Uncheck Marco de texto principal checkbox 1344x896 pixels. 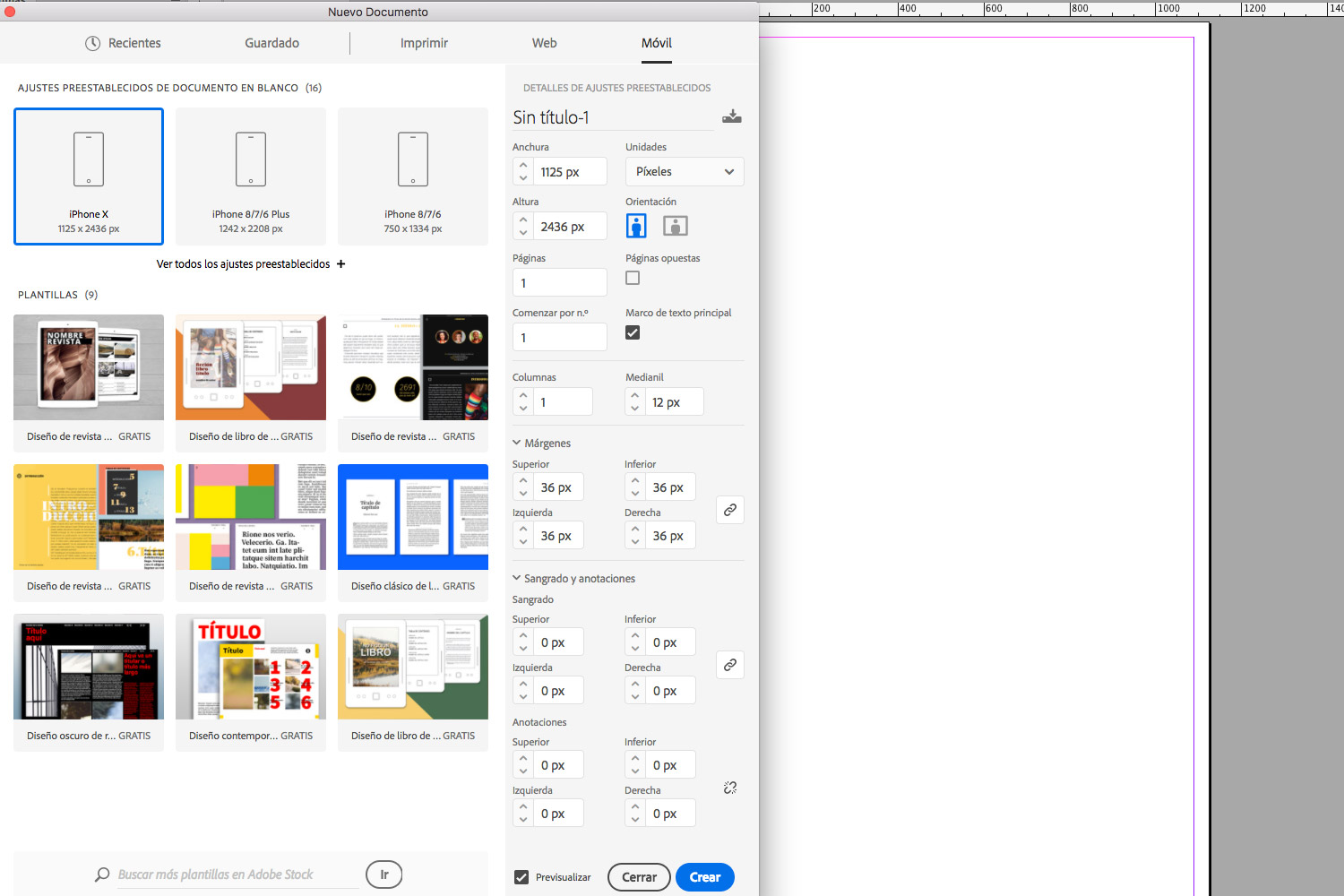(633, 332)
